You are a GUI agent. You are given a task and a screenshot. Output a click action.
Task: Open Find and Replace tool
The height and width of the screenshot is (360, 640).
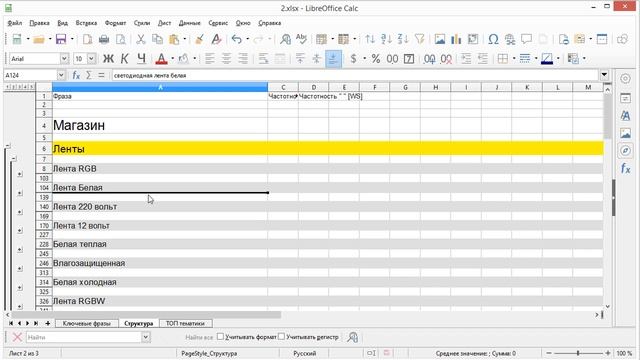285,39
